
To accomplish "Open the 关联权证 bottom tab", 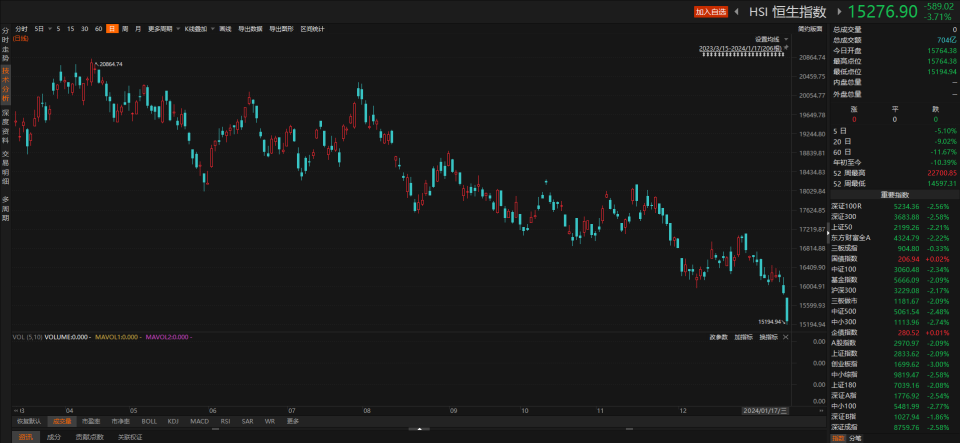I will pyautogui.click(x=130, y=437).
